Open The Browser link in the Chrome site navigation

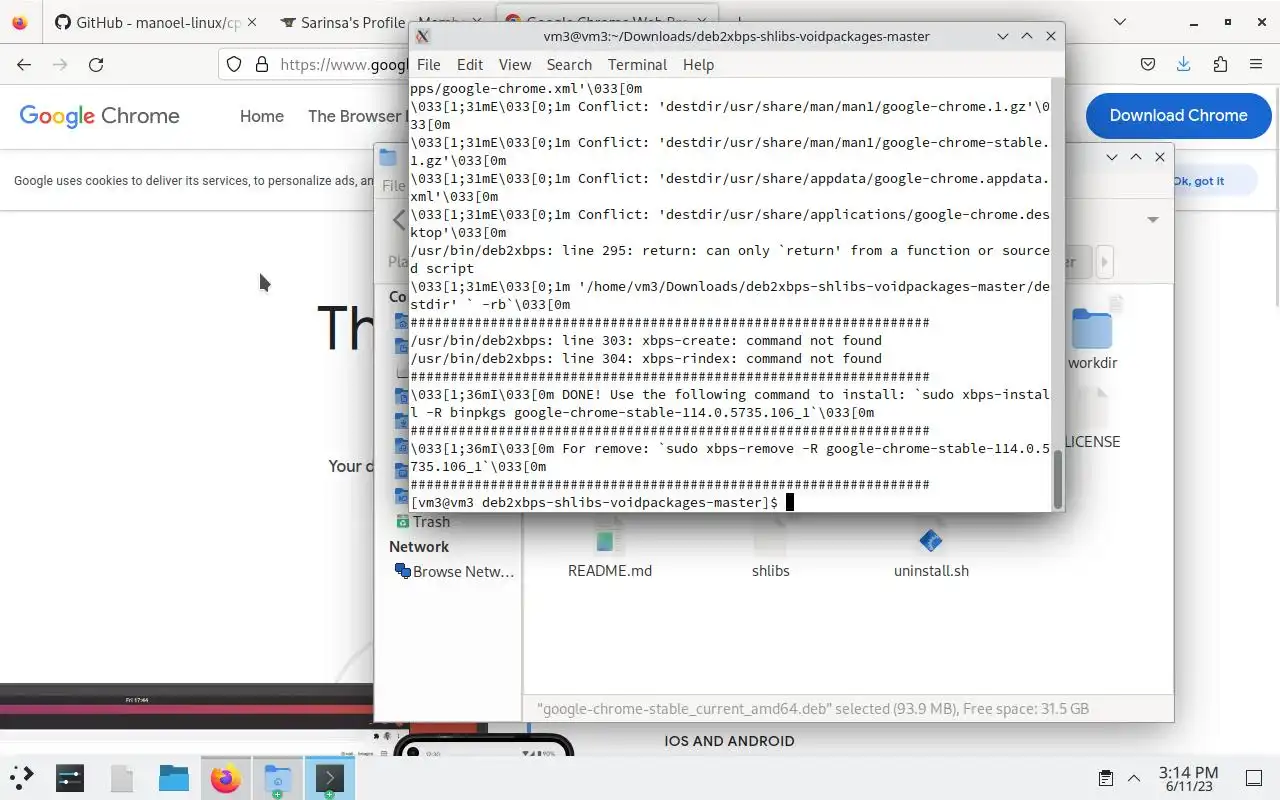tap(356, 116)
